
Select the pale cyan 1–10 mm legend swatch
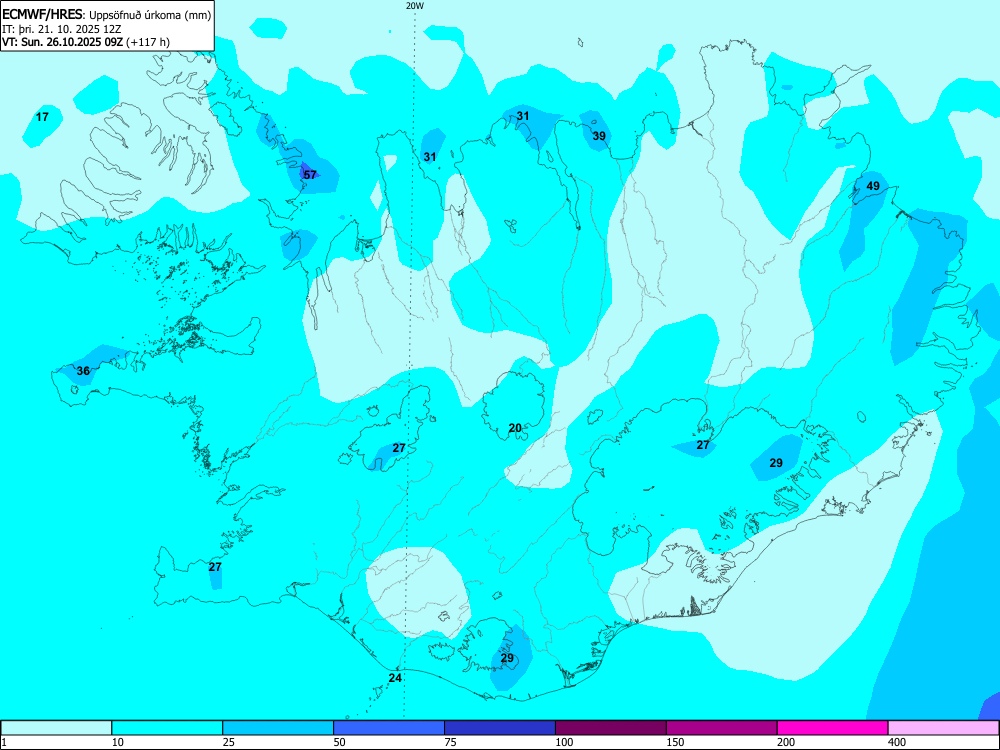coord(56,728)
